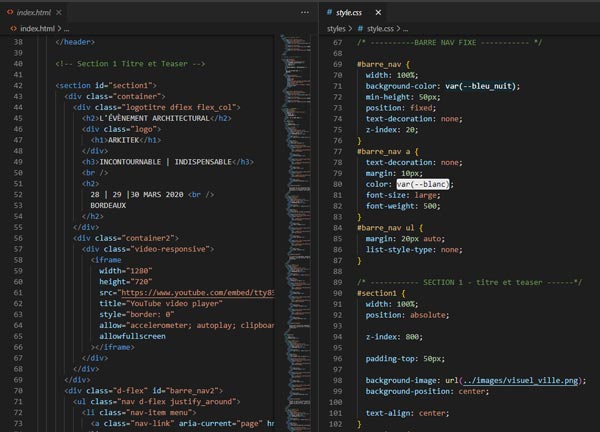Screen dimensions: 600x432
Task: Open the styles folder breadcrumb
Action: 335,30
